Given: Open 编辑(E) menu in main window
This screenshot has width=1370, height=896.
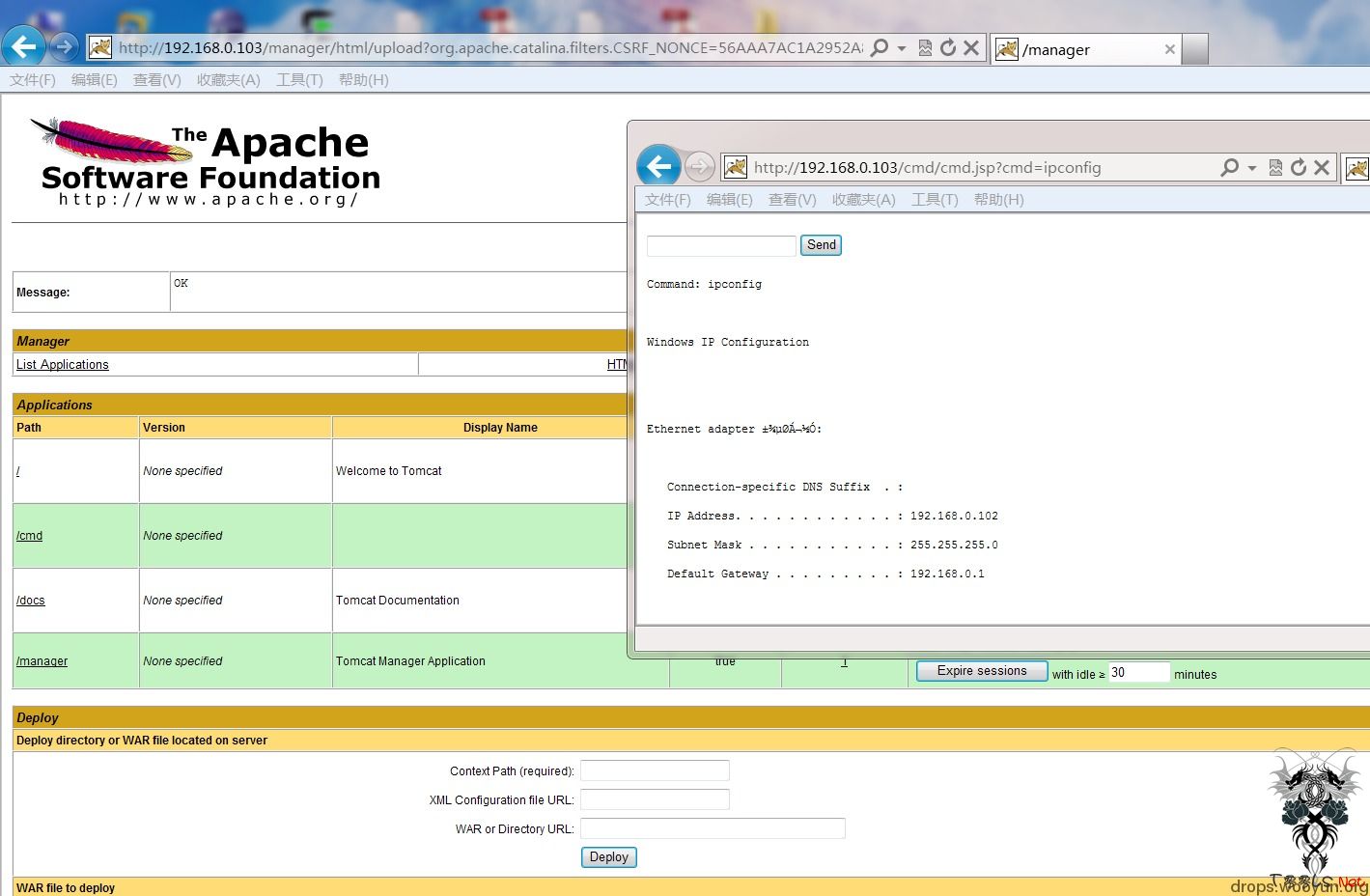Looking at the screenshot, I should tap(95, 80).
